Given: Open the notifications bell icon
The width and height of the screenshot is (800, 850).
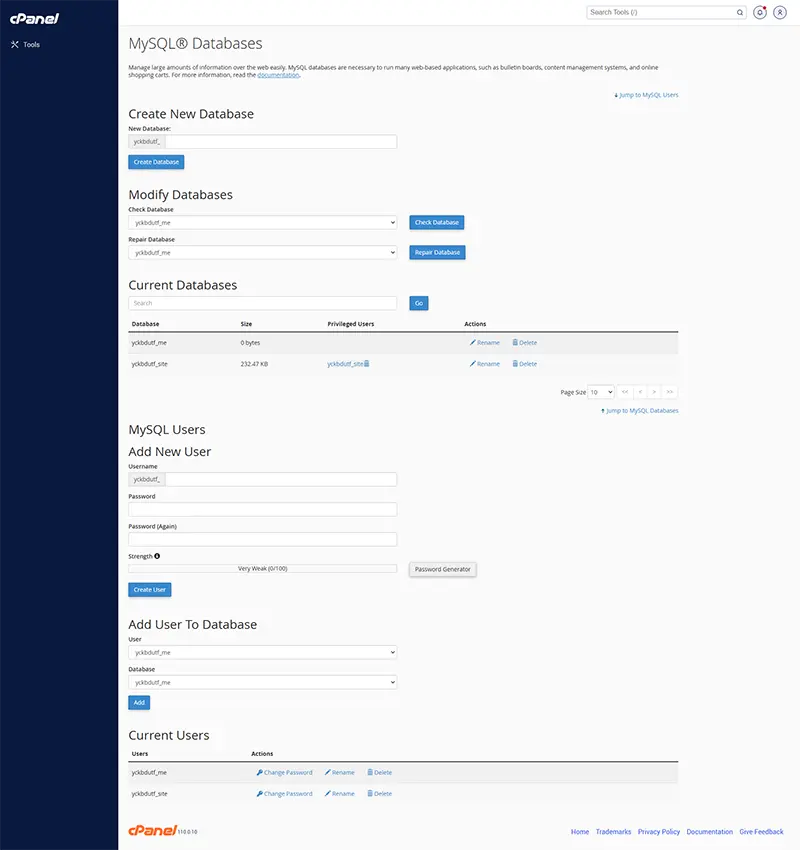Looking at the screenshot, I should point(760,12).
